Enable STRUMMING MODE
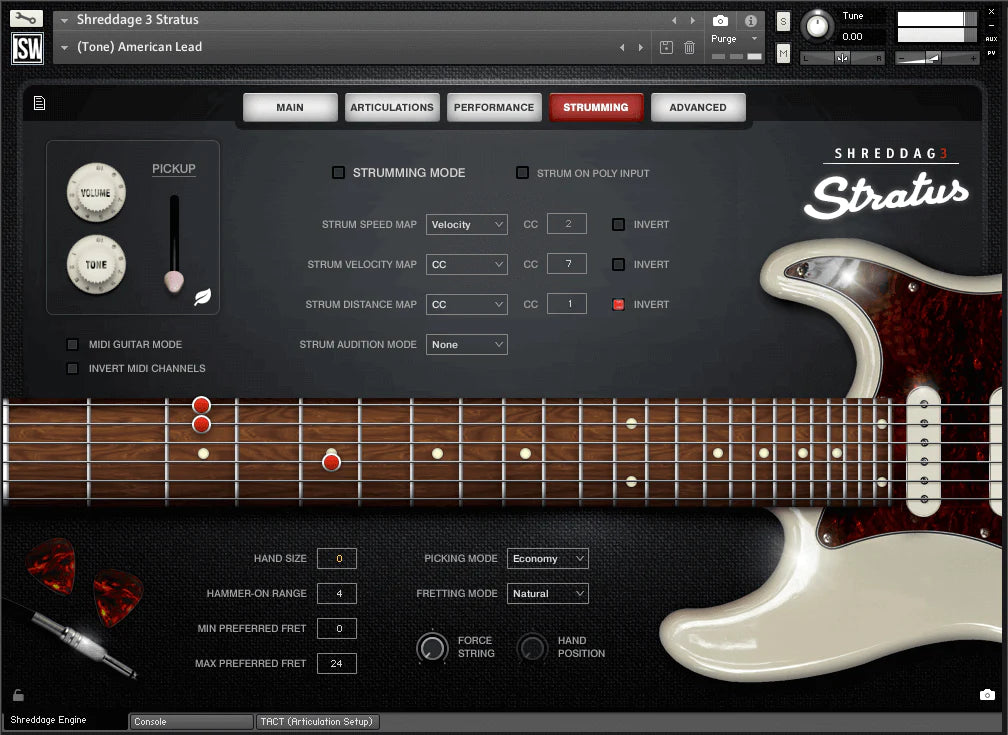The width and height of the screenshot is (1008, 735). tap(339, 172)
